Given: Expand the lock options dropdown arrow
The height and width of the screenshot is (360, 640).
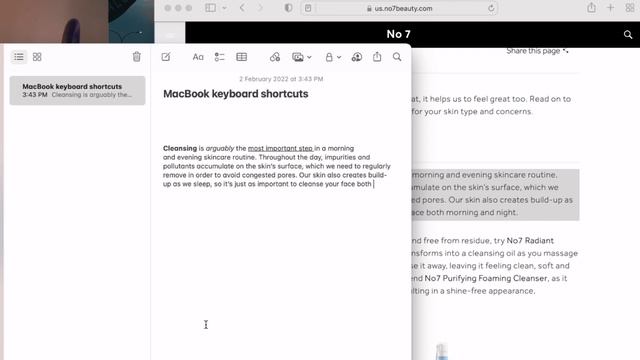Looking at the screenshot, I should [339, 57].
